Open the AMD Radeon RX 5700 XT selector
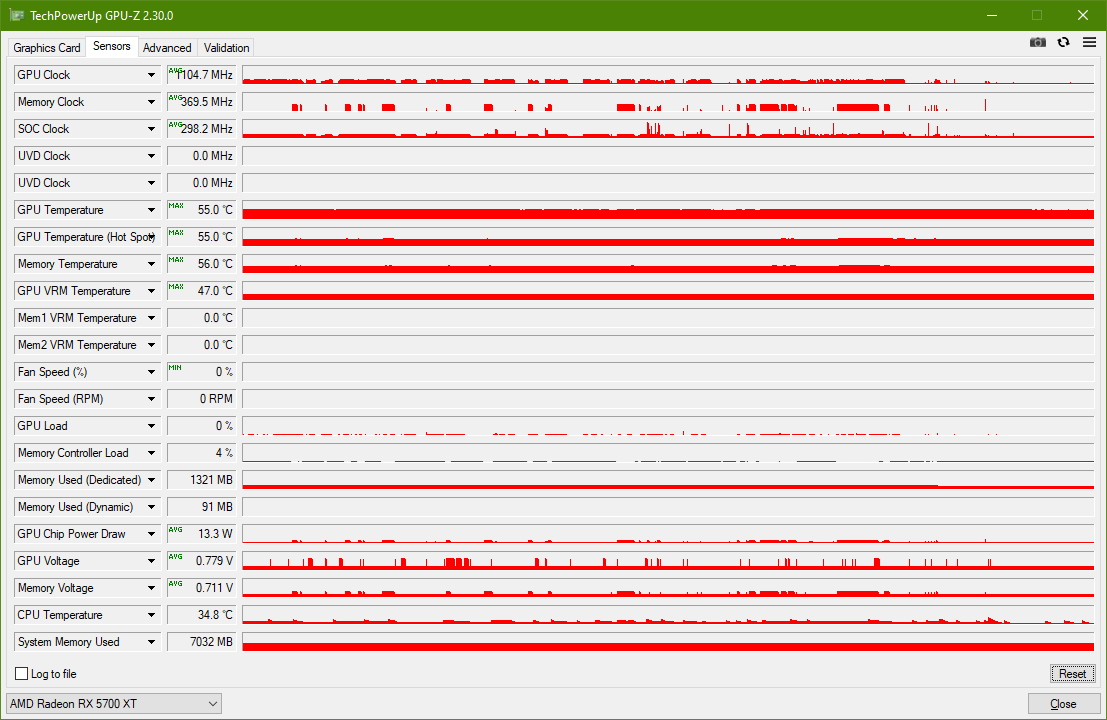 tap(114, 704)
